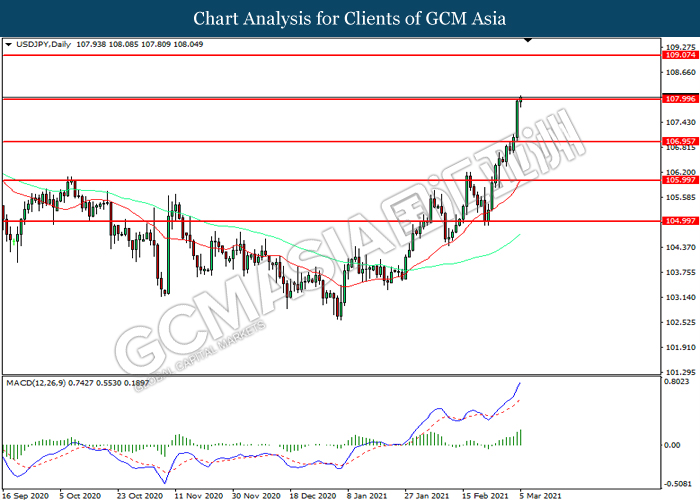This screenshot has height=500, width=700.
Task: Click the 106.200 axis price value
Action: click(680, 172)
